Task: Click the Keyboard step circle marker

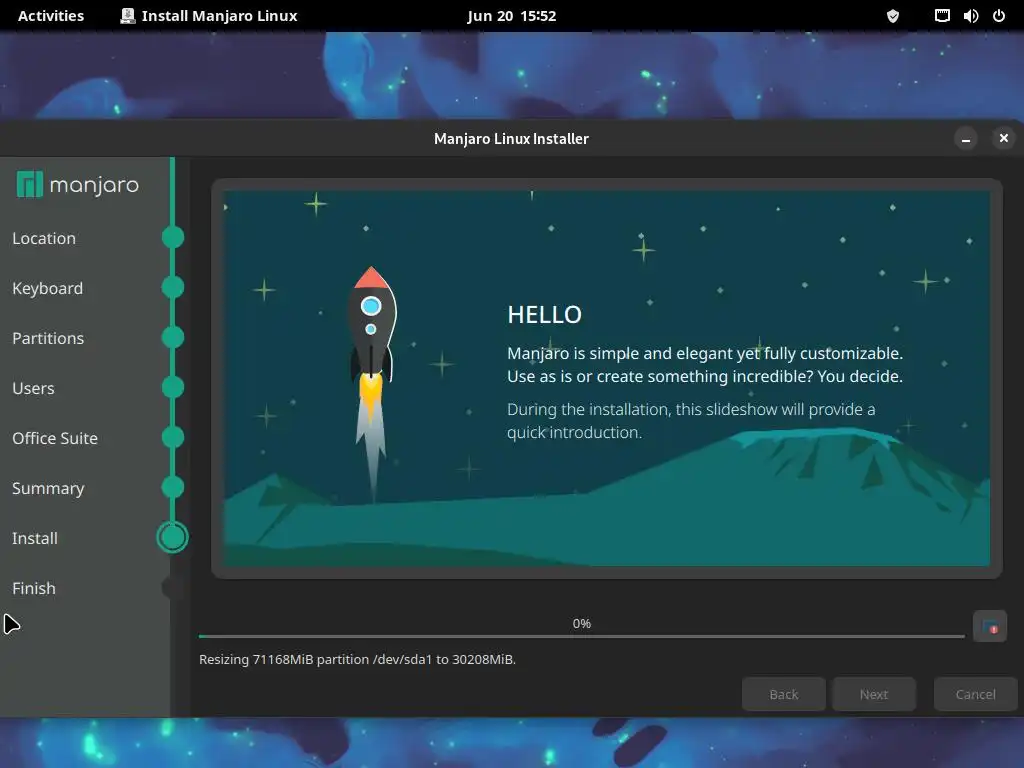Action: tap(173, 287)
